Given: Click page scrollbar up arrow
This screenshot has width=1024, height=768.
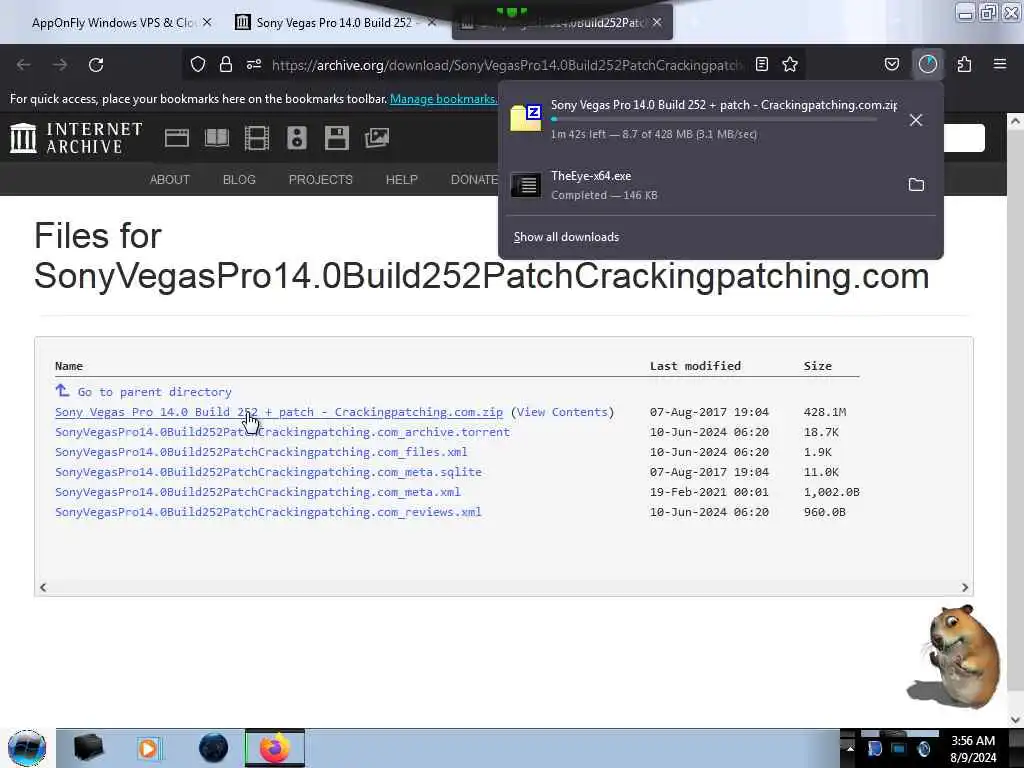Looking at the screenshot, I should [x=1015, y=121].
